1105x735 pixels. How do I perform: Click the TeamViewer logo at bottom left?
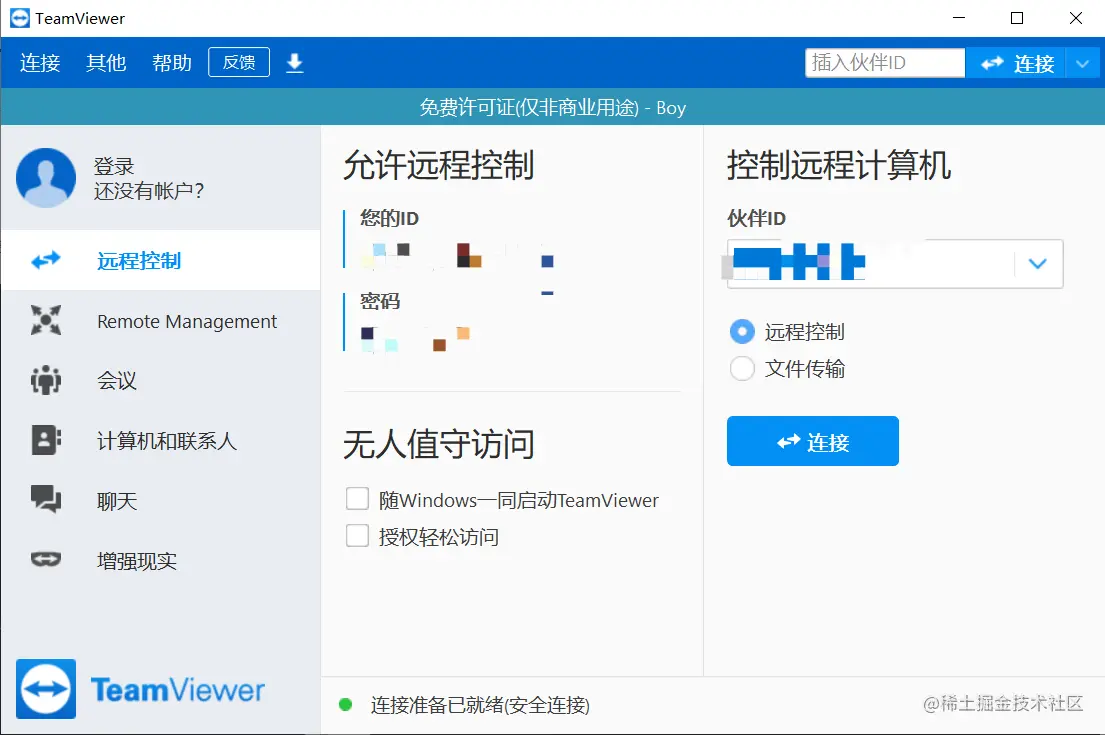[x=140, y=689]
